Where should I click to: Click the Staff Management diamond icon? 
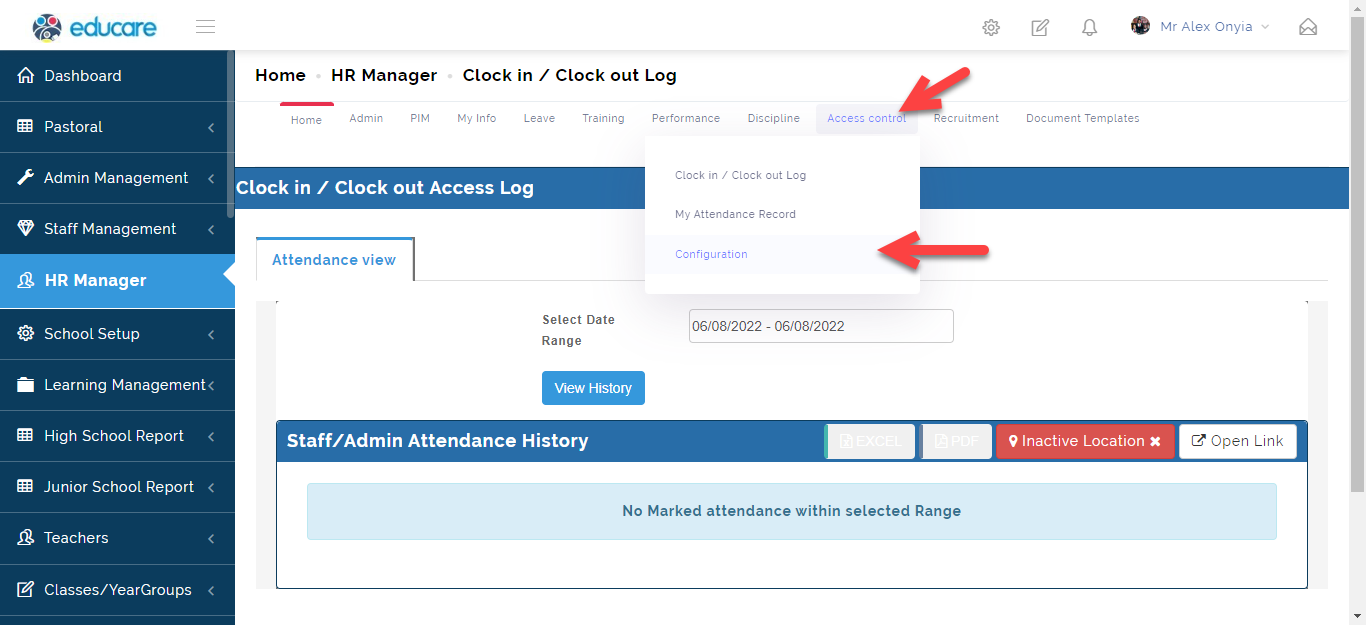pos(26,228)
